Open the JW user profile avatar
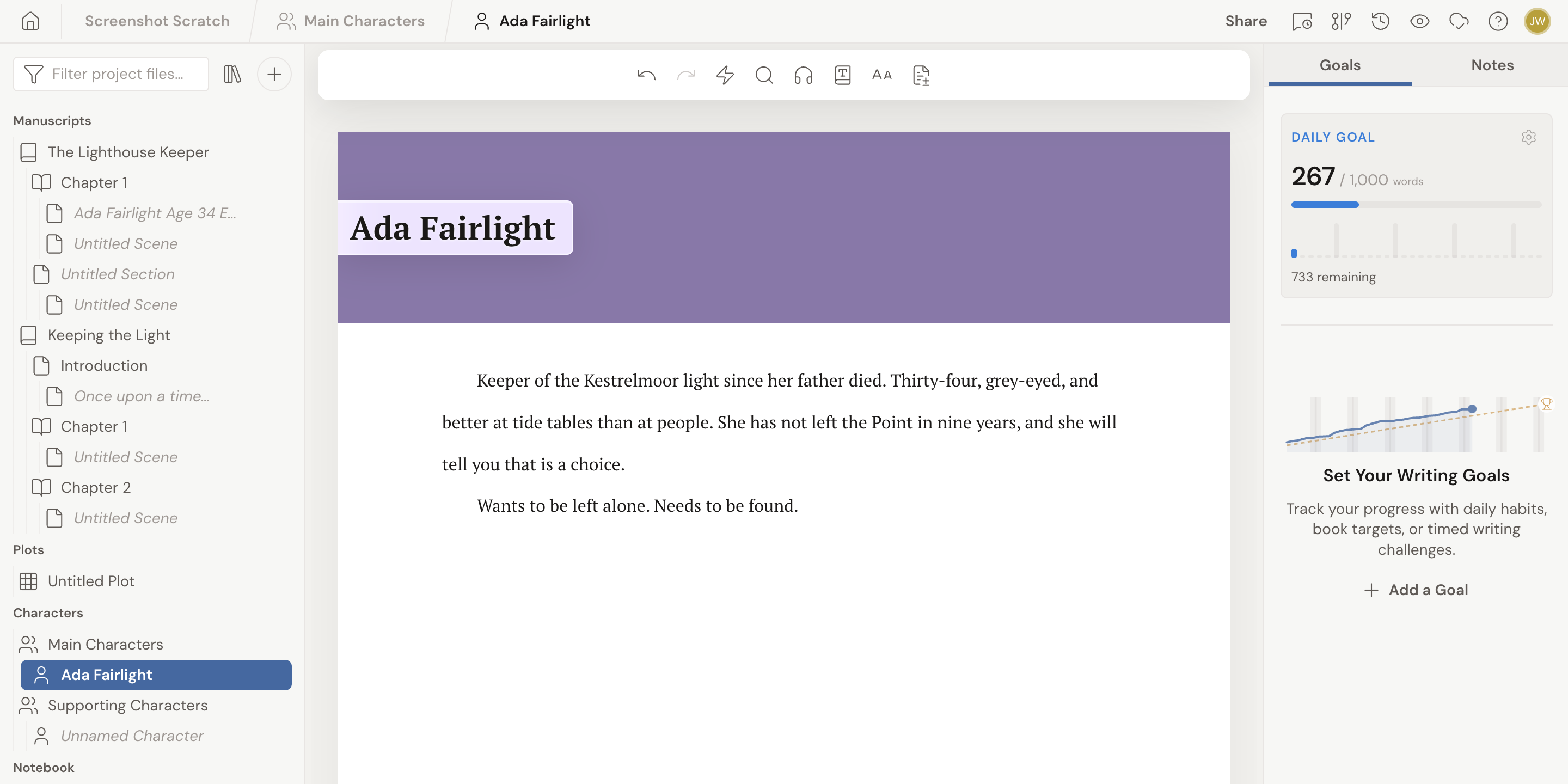The height and width of the screenshot is (784, 1568). coord(1537,21)
